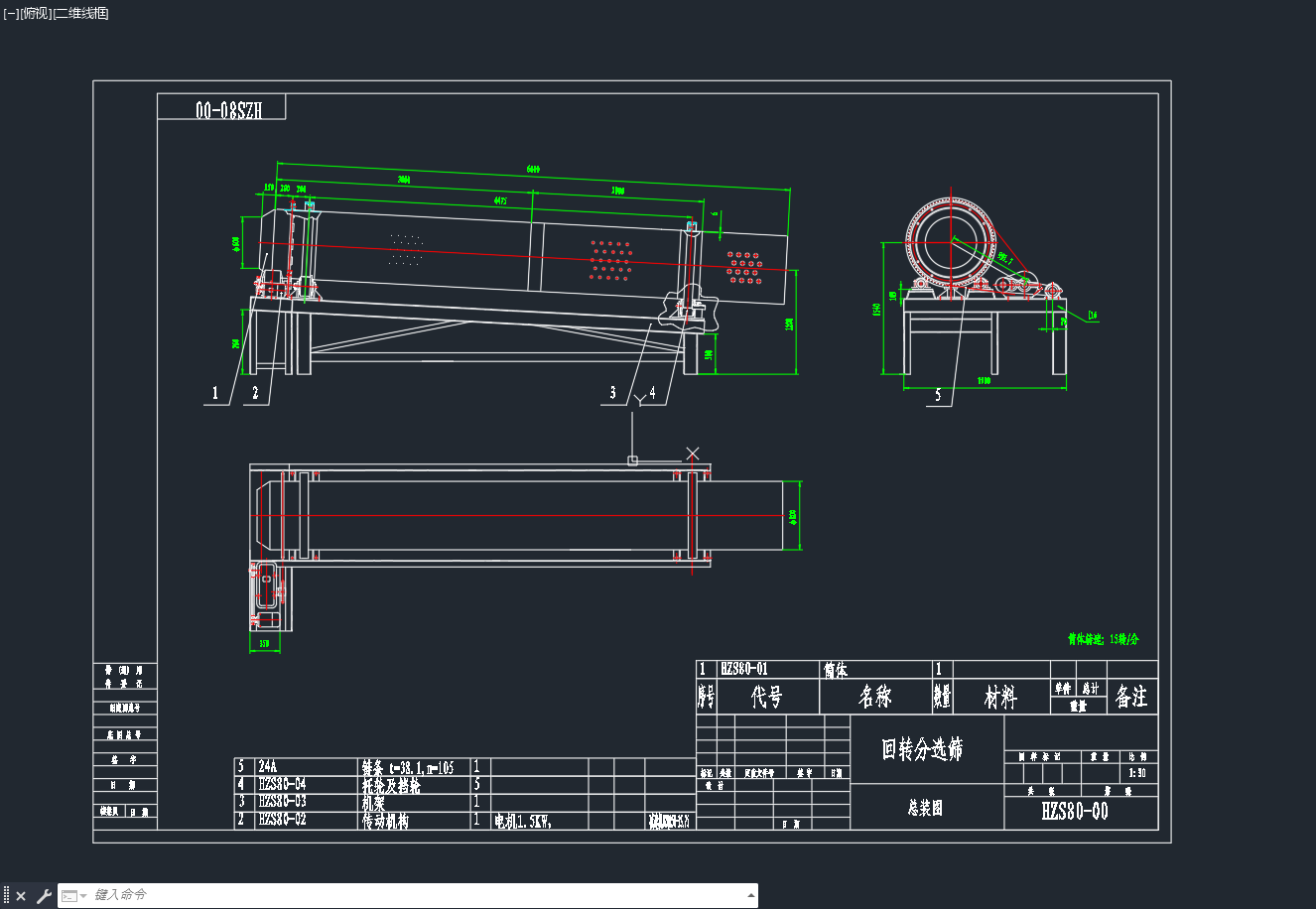Select balloon number '3' under the side view
The width and height of the screenshot is (1316, 909).
[x=612, y=393]
